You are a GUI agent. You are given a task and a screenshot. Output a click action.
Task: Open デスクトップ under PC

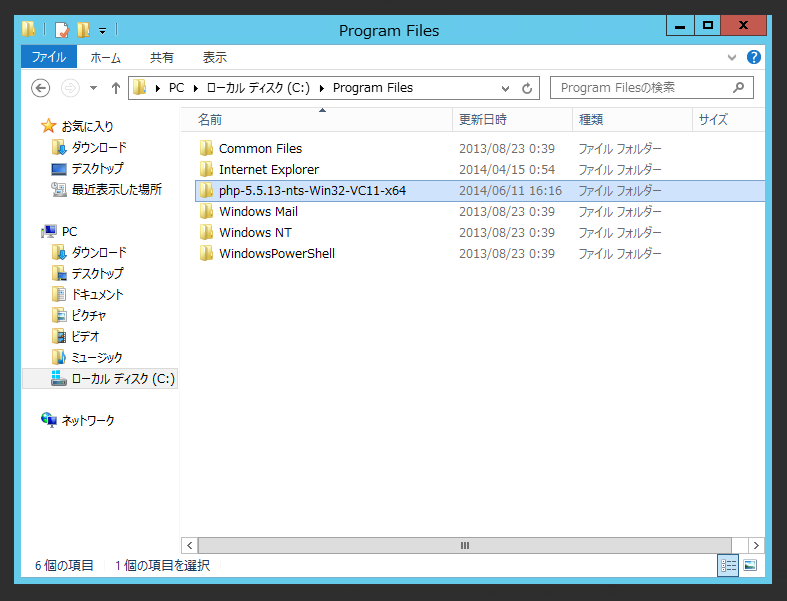[x=97, y=274]
